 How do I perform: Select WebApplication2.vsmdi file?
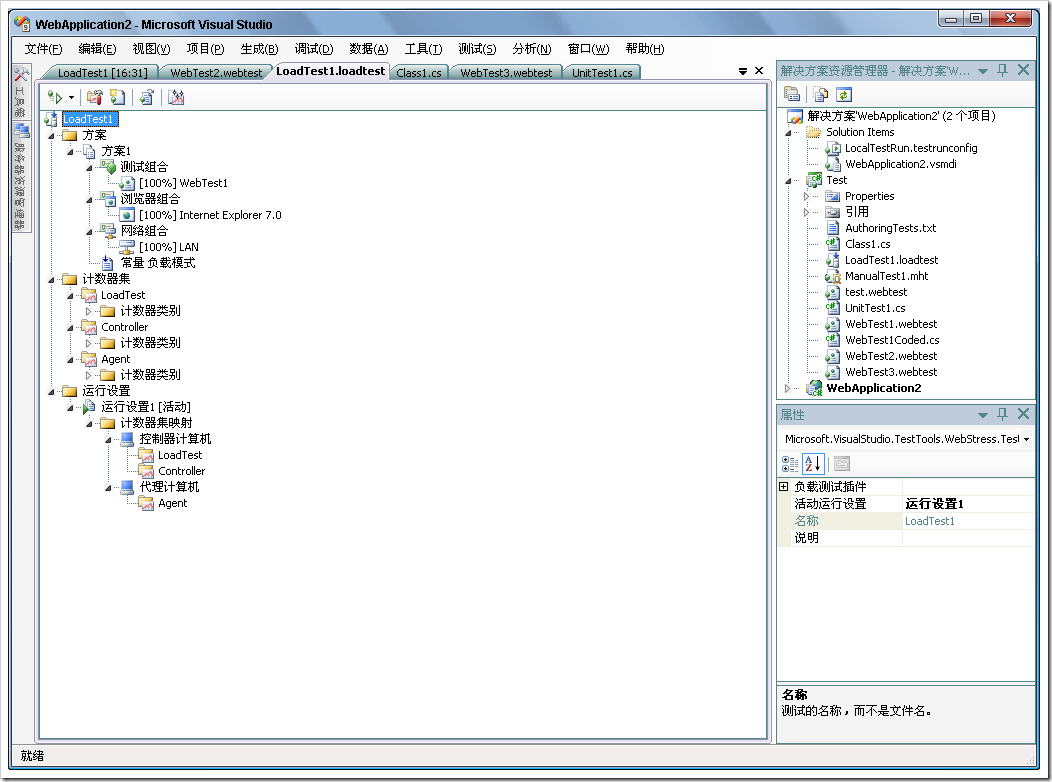(900, 164)
